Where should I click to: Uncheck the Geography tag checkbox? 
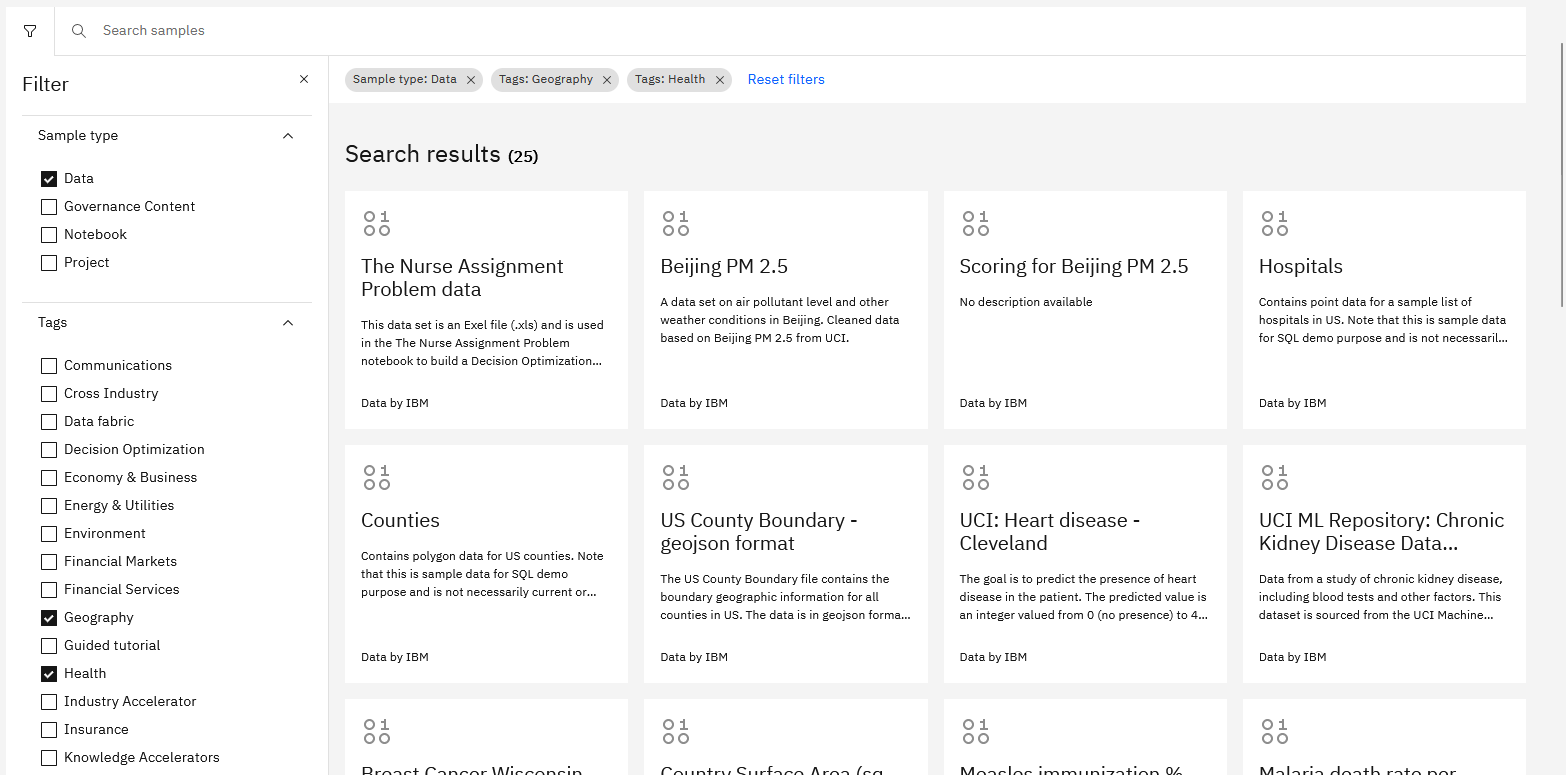click(x=49, y=618)
